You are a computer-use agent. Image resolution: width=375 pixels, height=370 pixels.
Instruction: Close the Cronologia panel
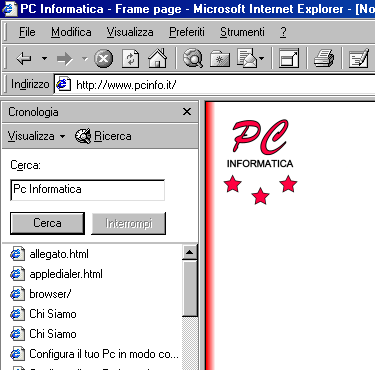(x=187, y=112)
